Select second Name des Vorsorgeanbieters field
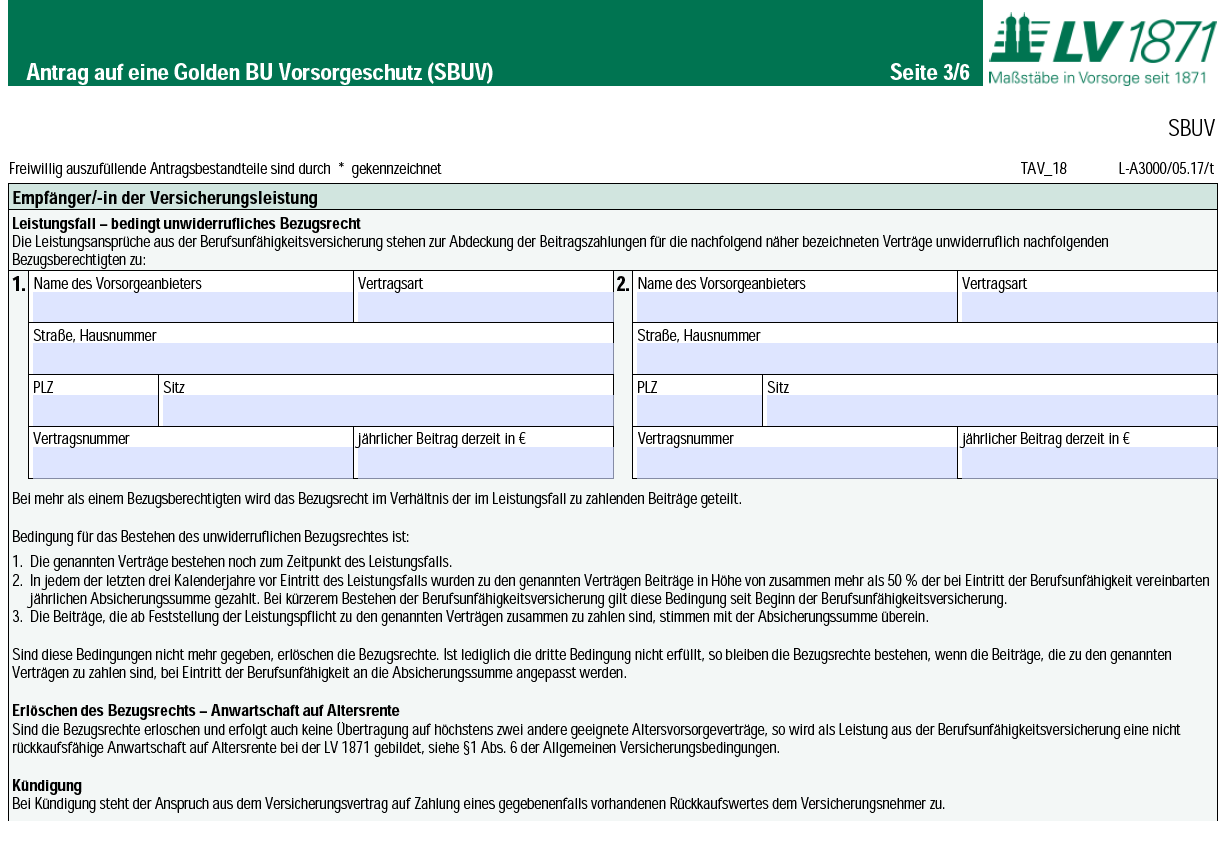This screenshot has width=1229, height=859. point(797,307)
